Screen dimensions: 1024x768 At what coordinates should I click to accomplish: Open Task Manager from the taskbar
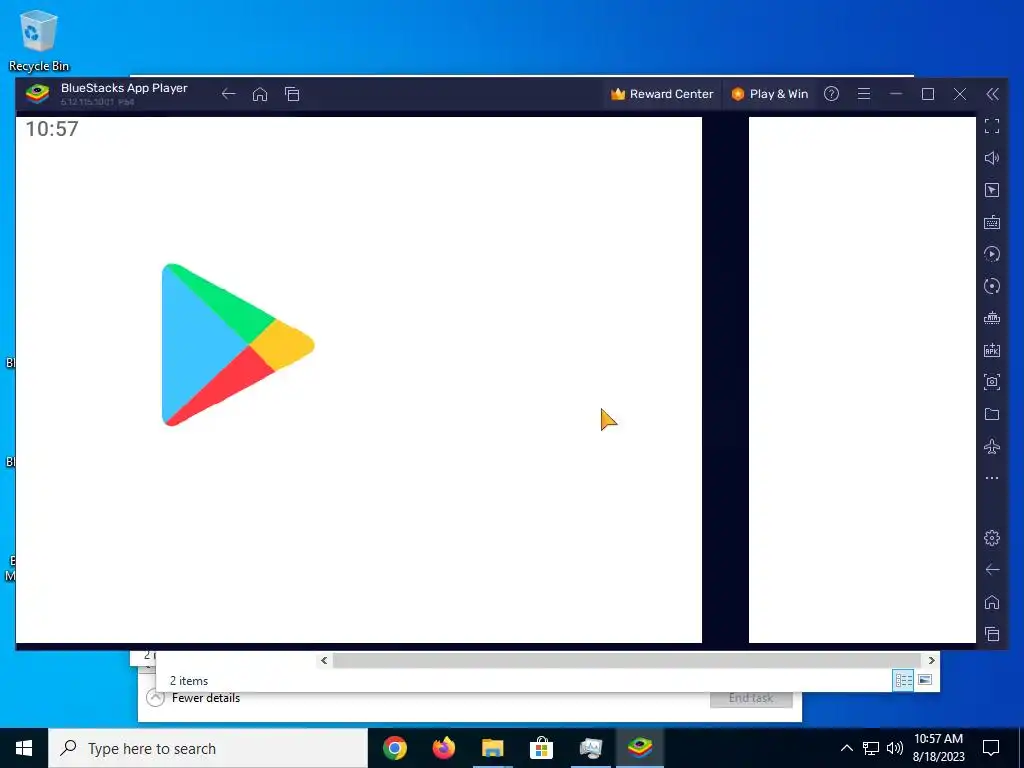tap(590, 748)
